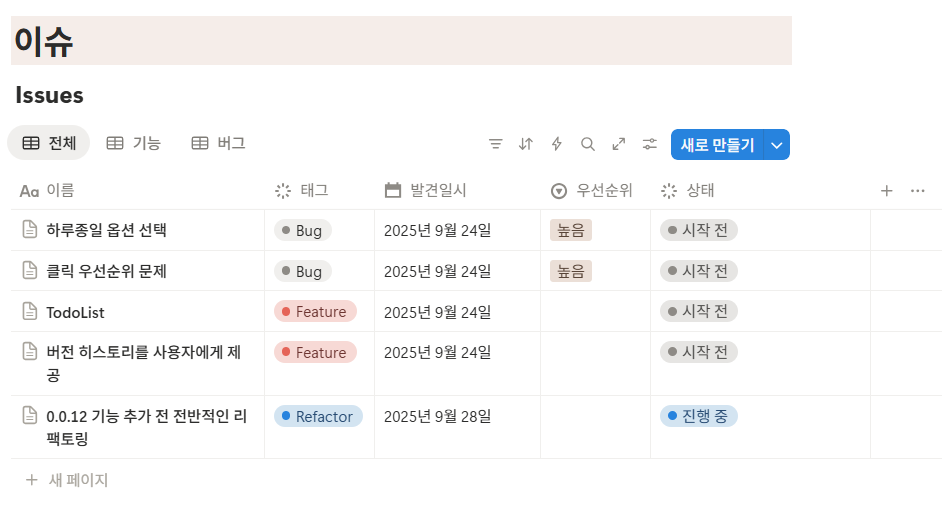Click 높음 priority of 하루종일 옵션 선택
951x505 pixels.
pos(571,230)
